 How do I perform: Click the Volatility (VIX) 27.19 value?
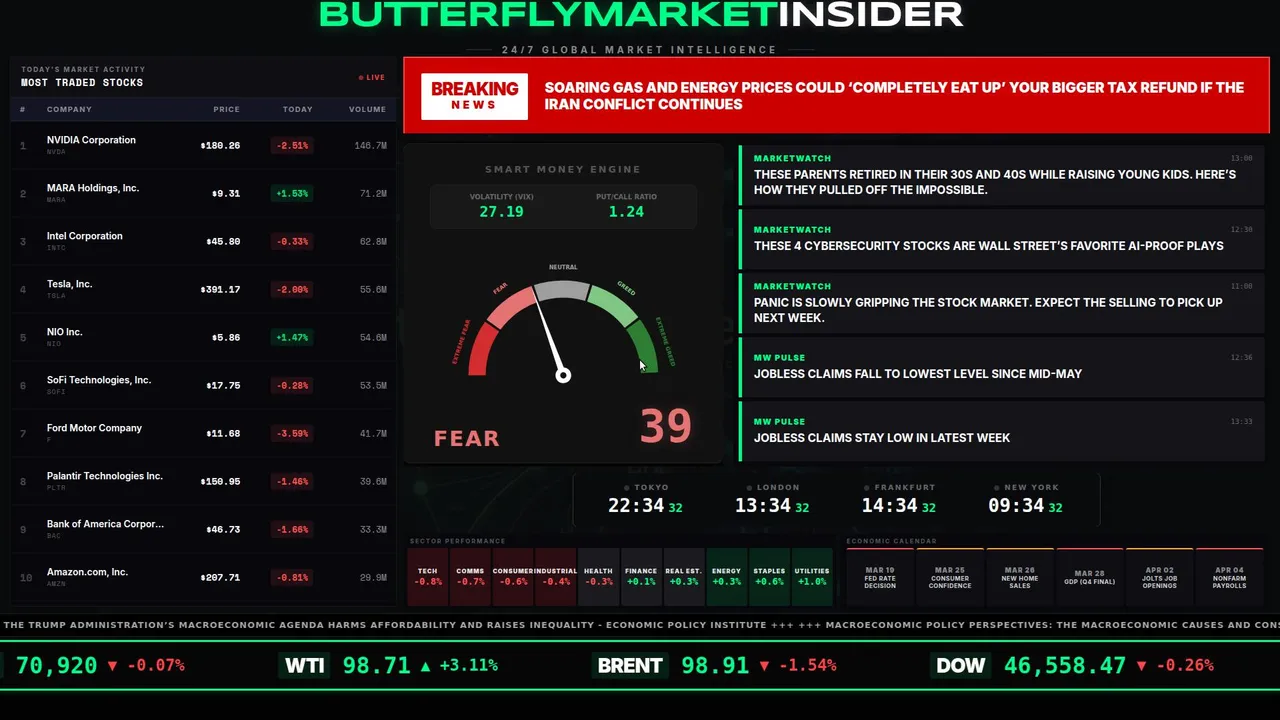click(501, 212)
